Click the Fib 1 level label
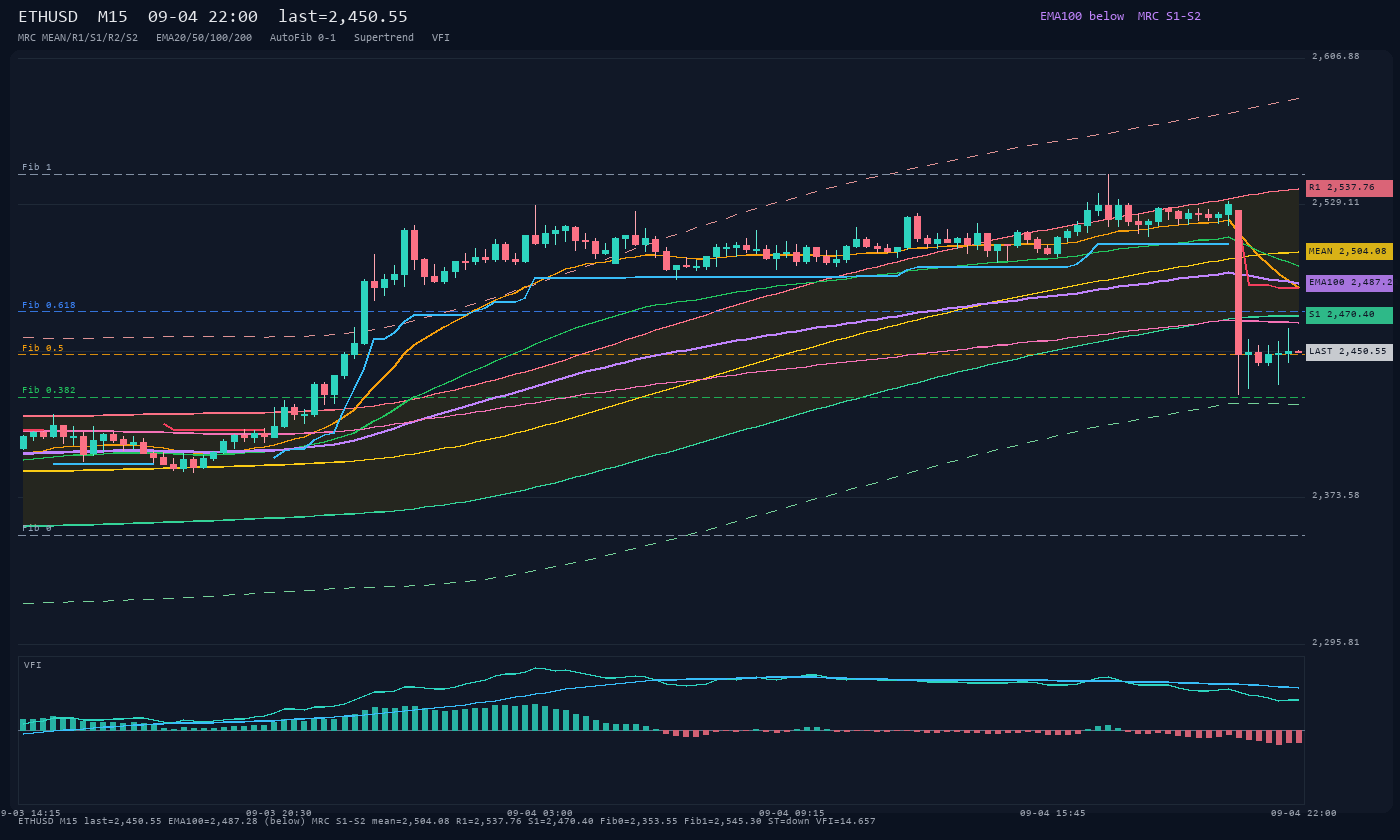Image resolution: width=1400 pixels, height=840 pixels. pyautogui.click(x=37, y=167)
